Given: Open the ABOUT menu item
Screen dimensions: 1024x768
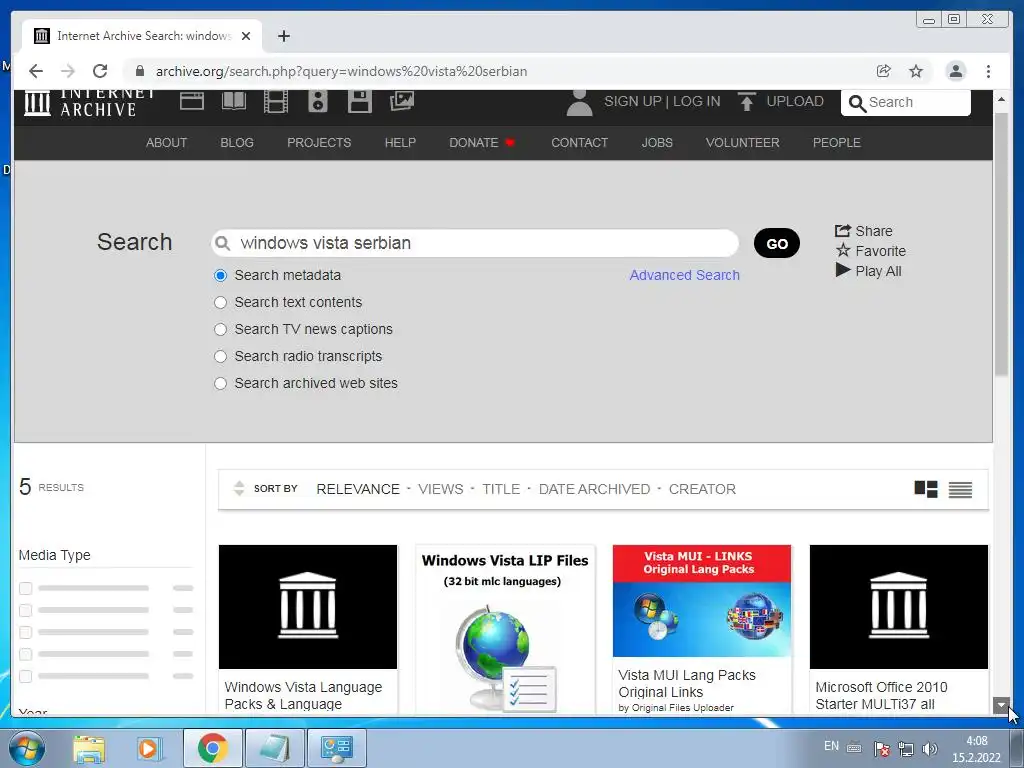Looking at the screenshot, I should [x=167, y=142].
